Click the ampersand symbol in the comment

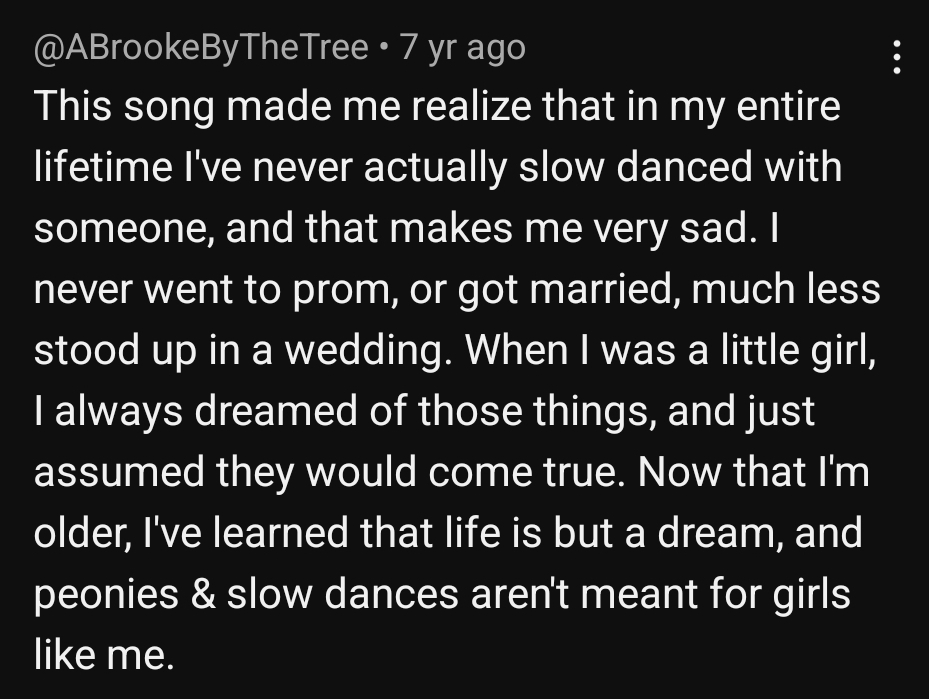pyautogui.click(x=203, y=594)
